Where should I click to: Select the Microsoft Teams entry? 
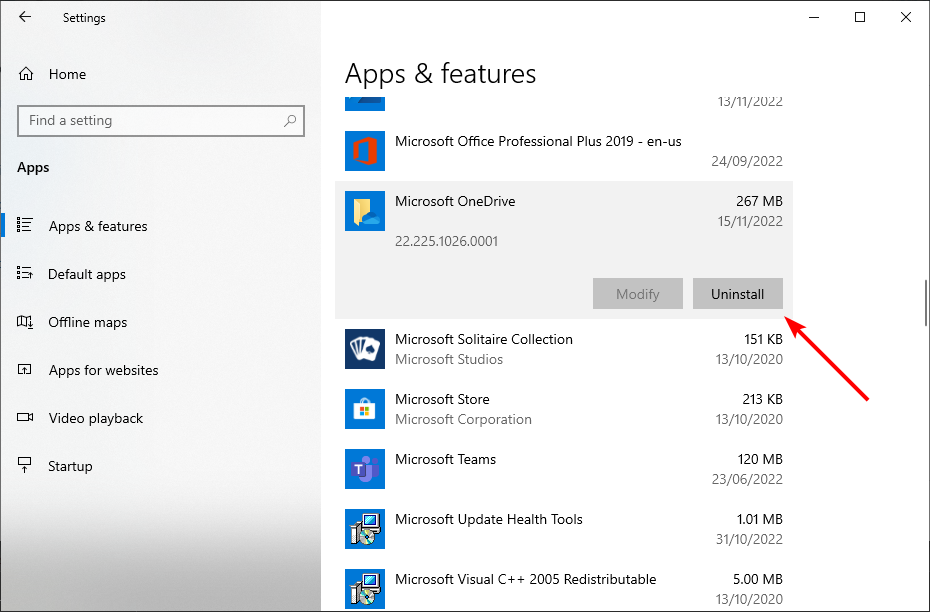(x=563, y=469)
